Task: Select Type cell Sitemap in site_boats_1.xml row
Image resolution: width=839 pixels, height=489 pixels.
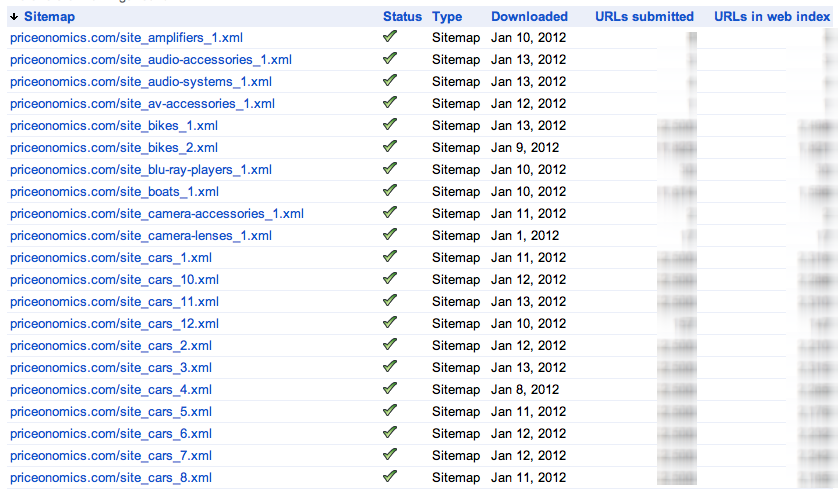Action: click(x=456, y=192)
